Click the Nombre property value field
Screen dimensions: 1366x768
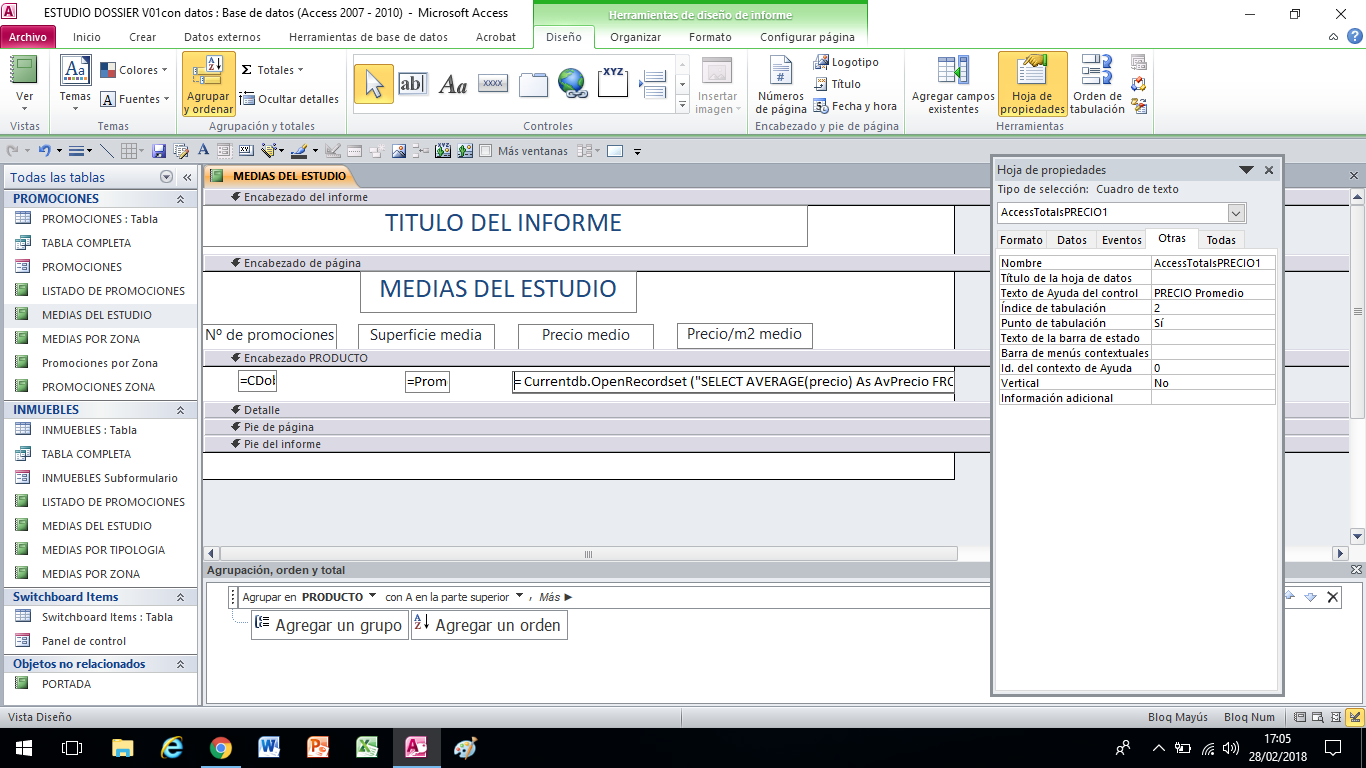pyautogui.click(x=1213, y=263)
